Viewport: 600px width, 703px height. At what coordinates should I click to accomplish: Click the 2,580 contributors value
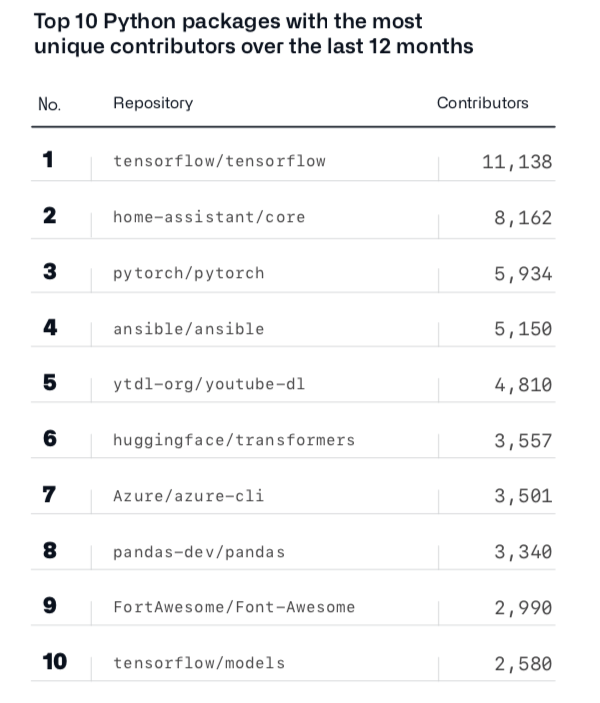[x=522, y=663]
